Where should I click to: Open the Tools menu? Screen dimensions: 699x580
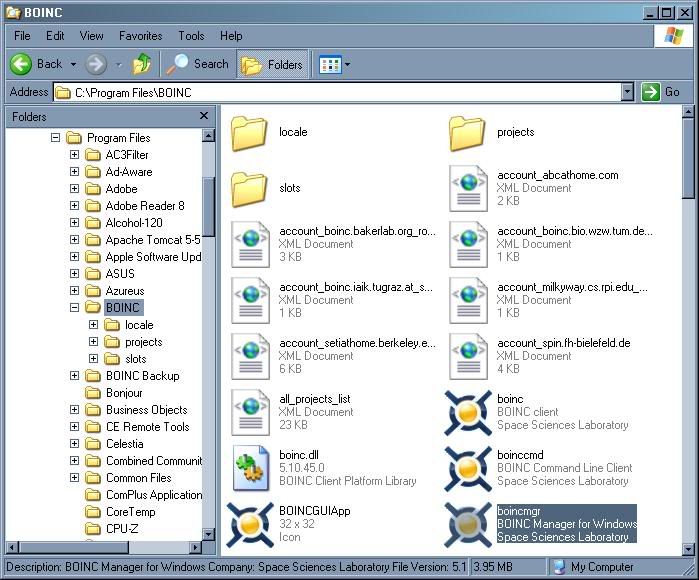click(191, 36)
